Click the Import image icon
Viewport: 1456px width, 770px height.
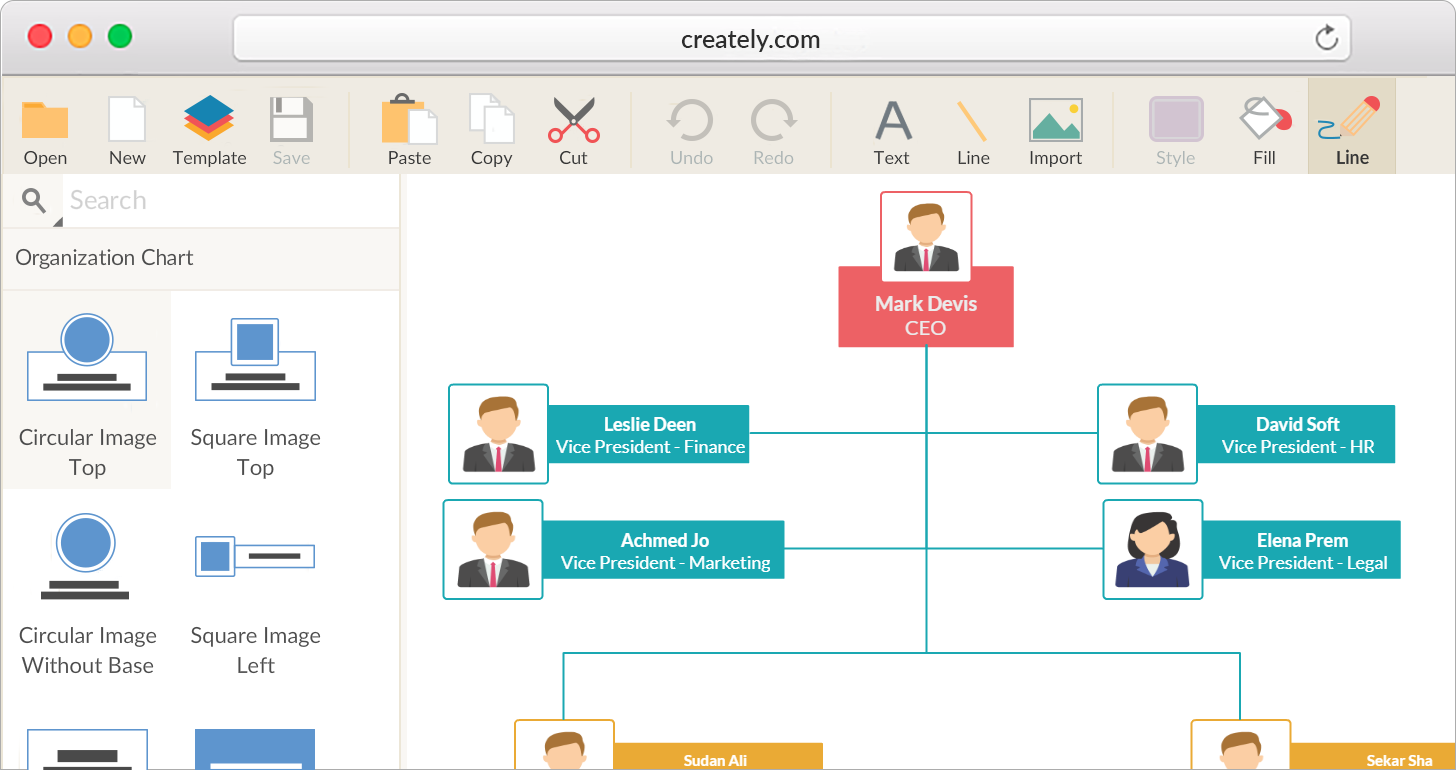[1055, 122]
